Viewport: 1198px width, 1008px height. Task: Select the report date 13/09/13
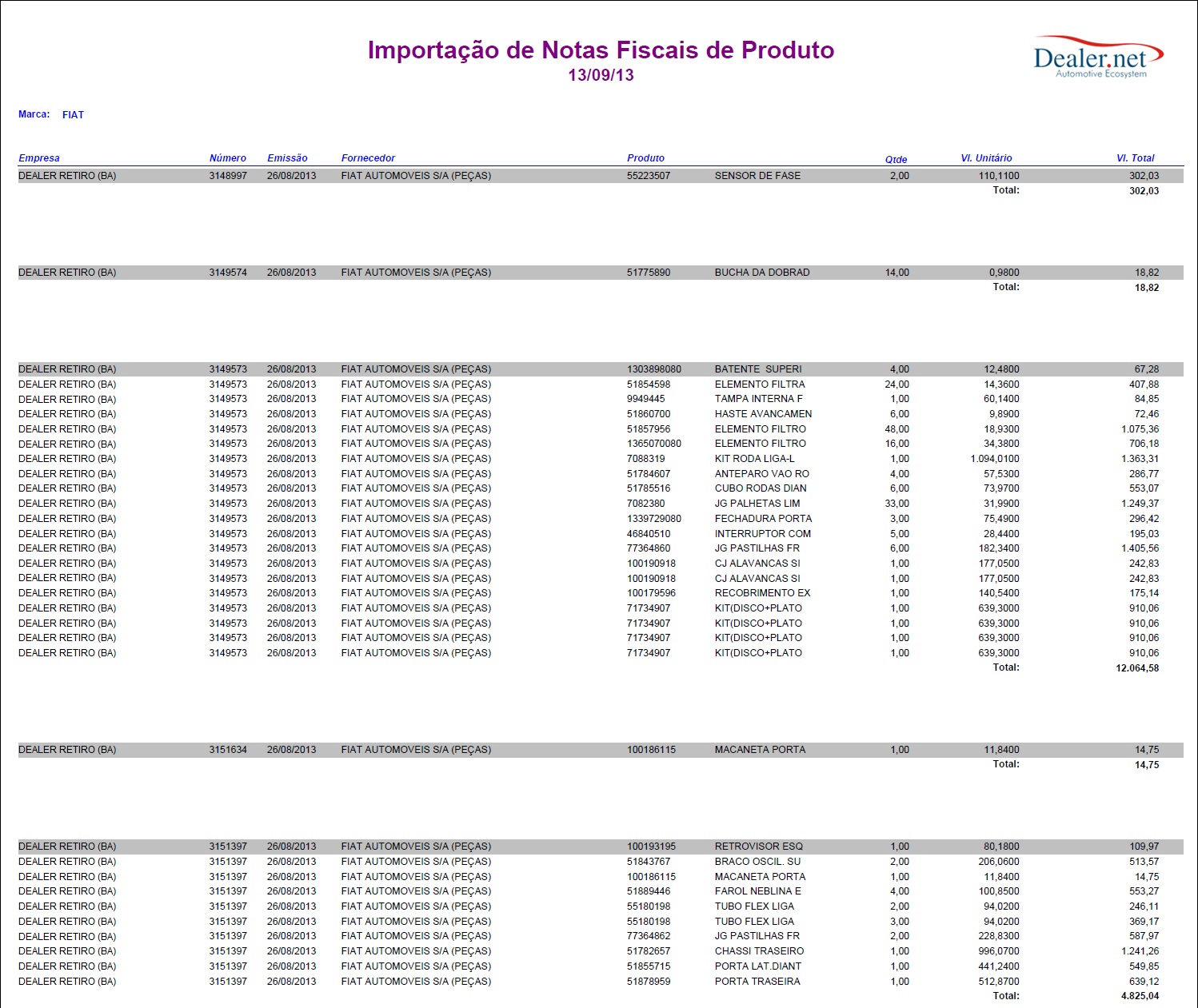(601, 75)
